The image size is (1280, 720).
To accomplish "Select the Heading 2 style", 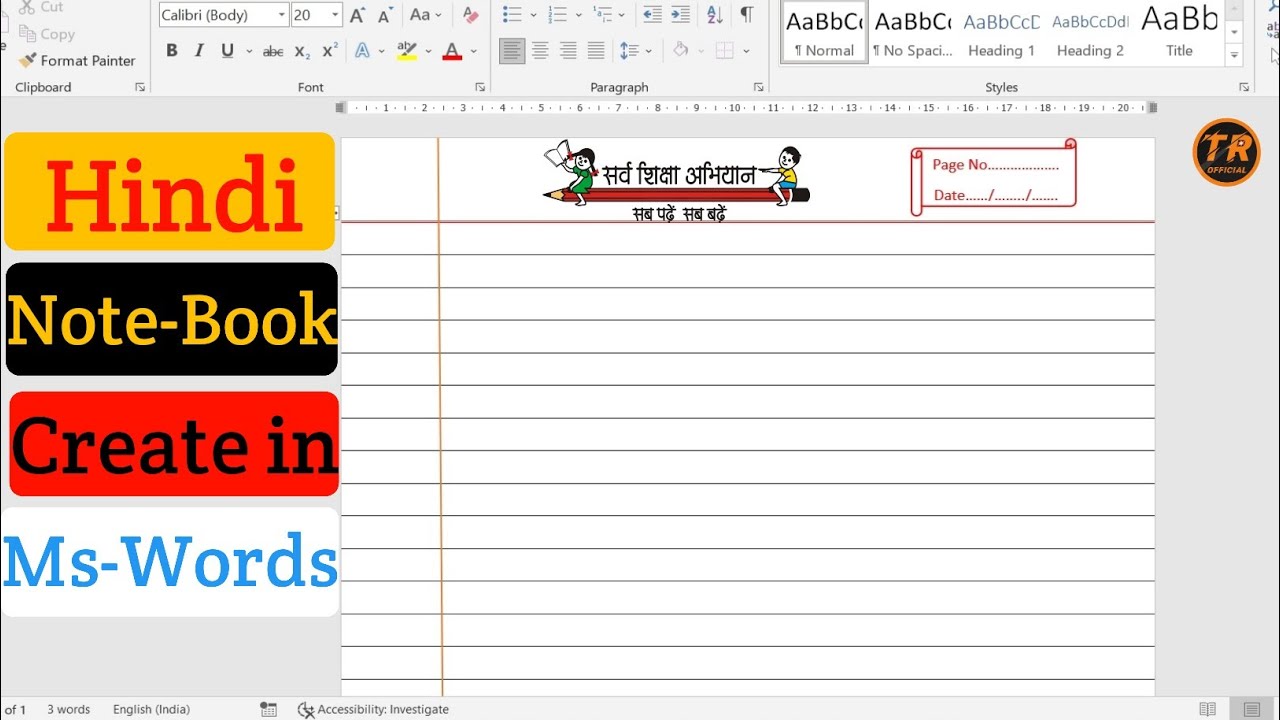I will click(x=1090, y=33).
